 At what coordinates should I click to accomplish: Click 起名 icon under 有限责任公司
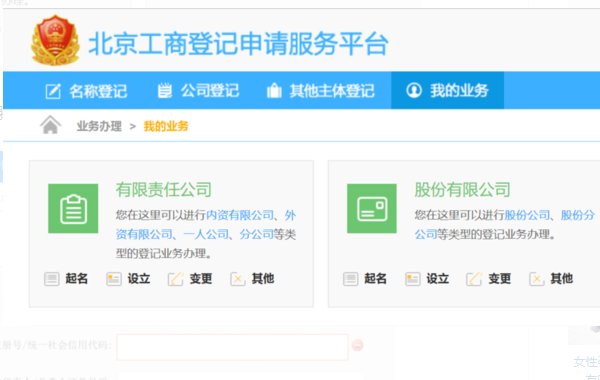tap(52, 279)
